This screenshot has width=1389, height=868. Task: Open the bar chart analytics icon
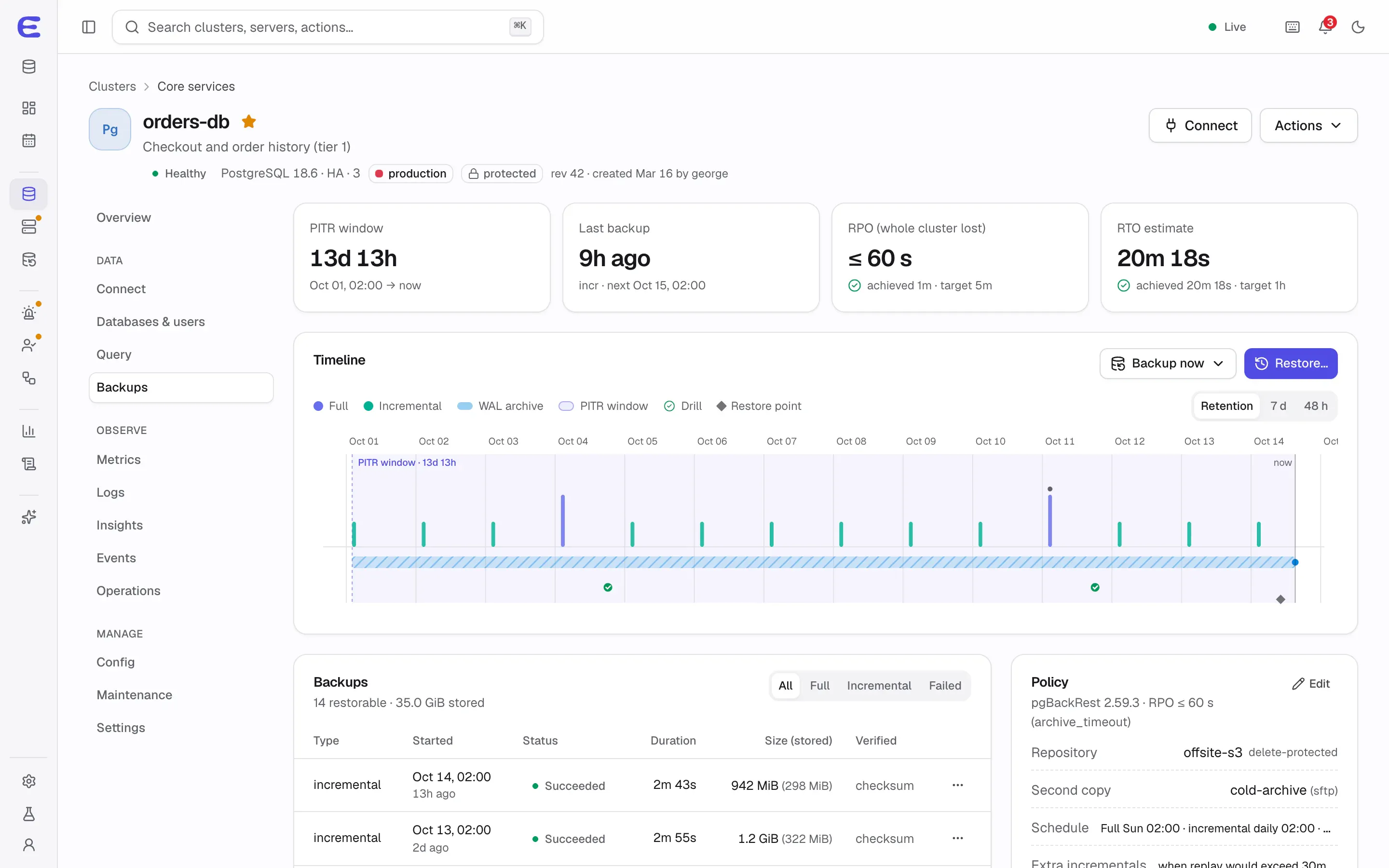(29, 431)
